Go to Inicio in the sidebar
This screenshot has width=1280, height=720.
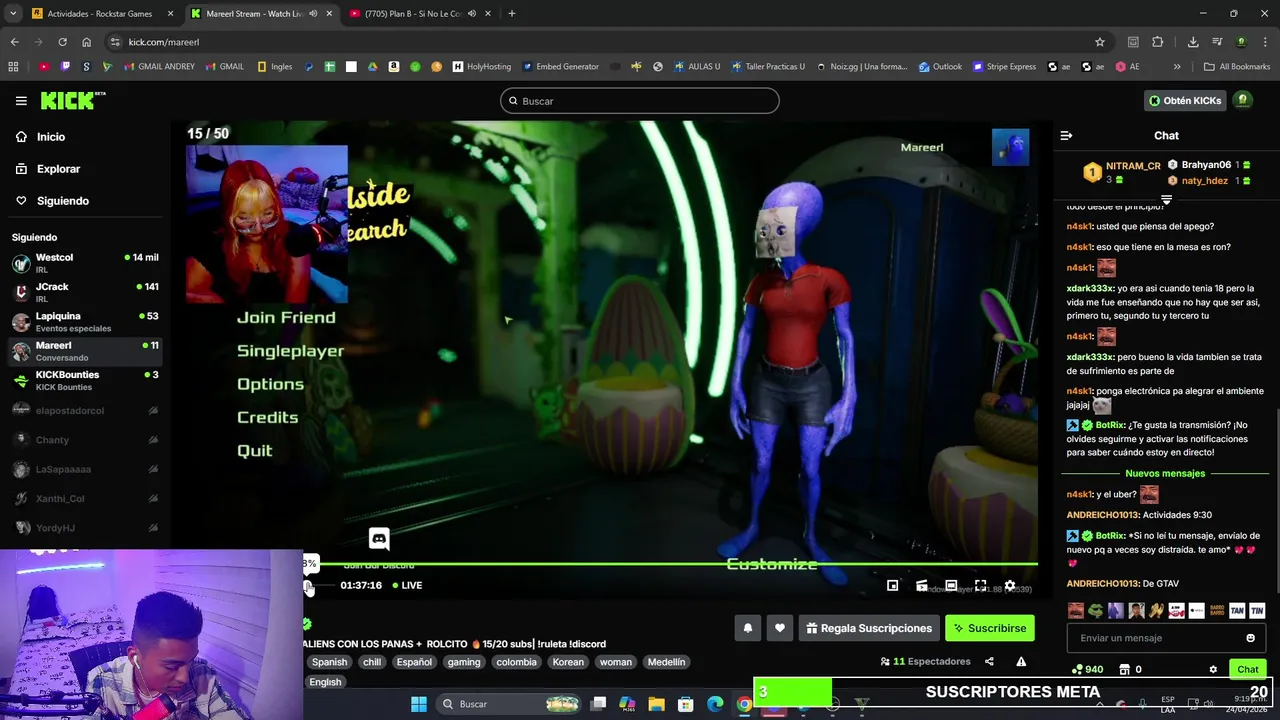tap(40, 137)
